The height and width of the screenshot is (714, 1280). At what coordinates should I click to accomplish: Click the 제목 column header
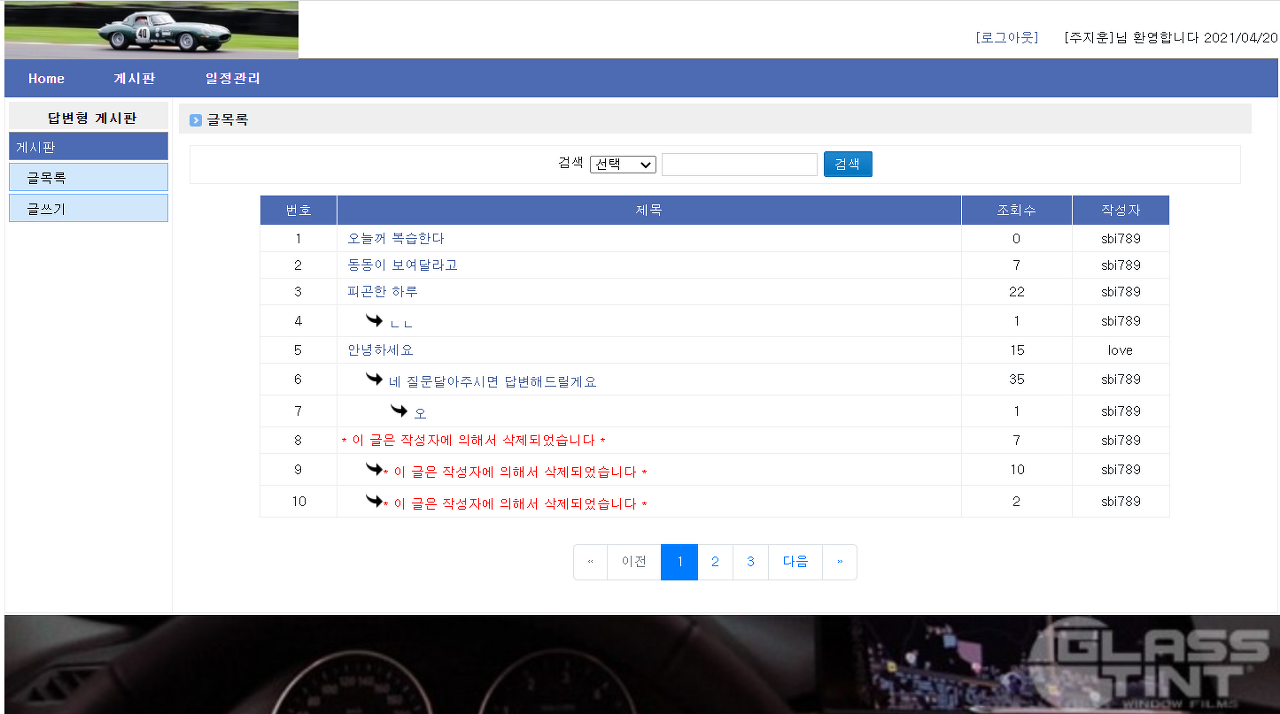pyautogui.click(x=649, y=210)
